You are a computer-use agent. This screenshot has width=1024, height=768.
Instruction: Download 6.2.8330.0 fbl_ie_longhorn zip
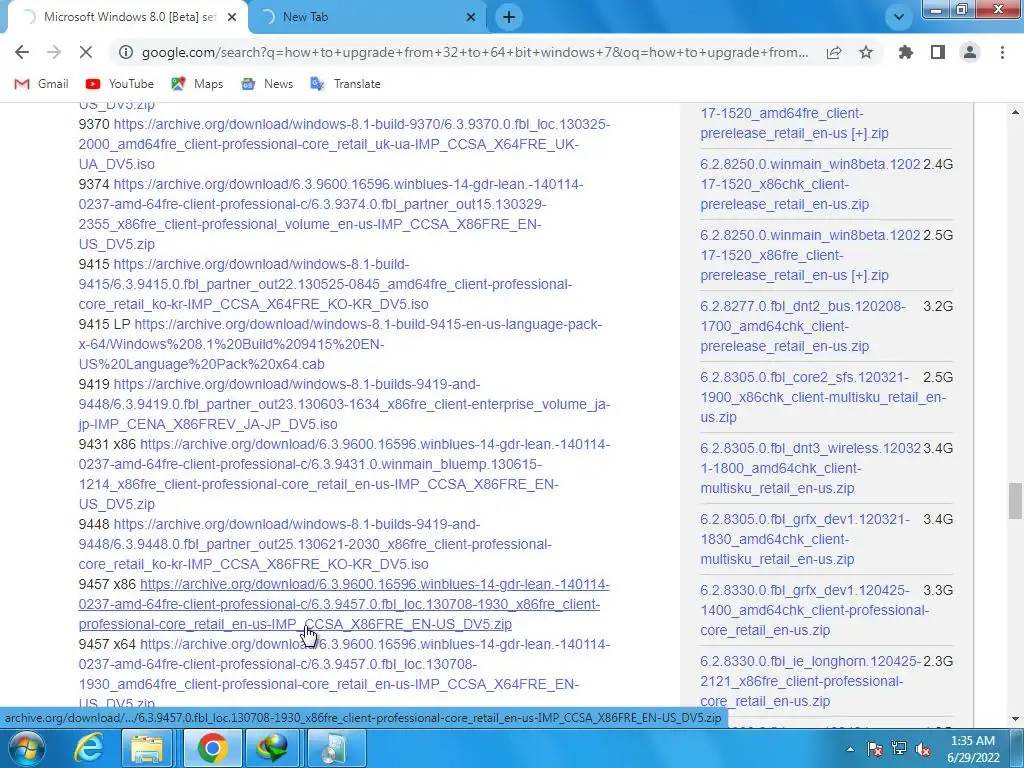(810, 681)
